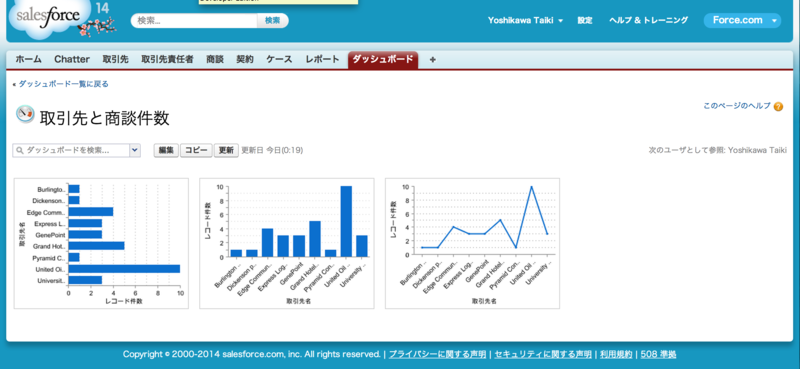
Task: Click Dickenson.. label in horizontal chart
Action: point(49,201)
